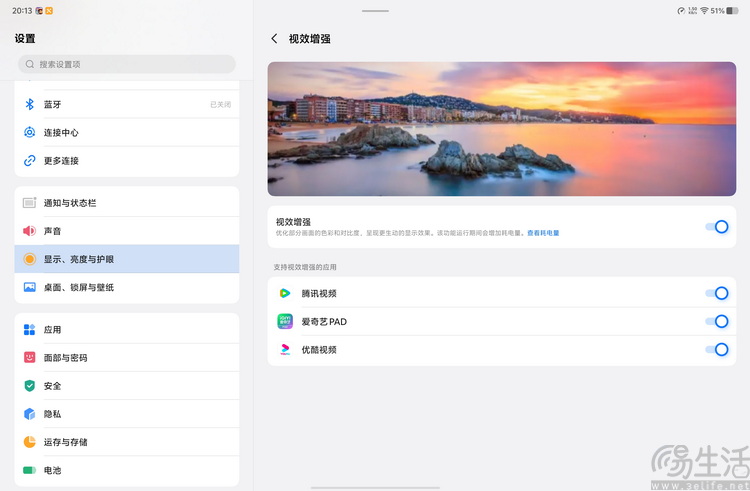Tap the 20:13 clock in status bar
This screenshot has width=750, height=491.
point(22,11)
